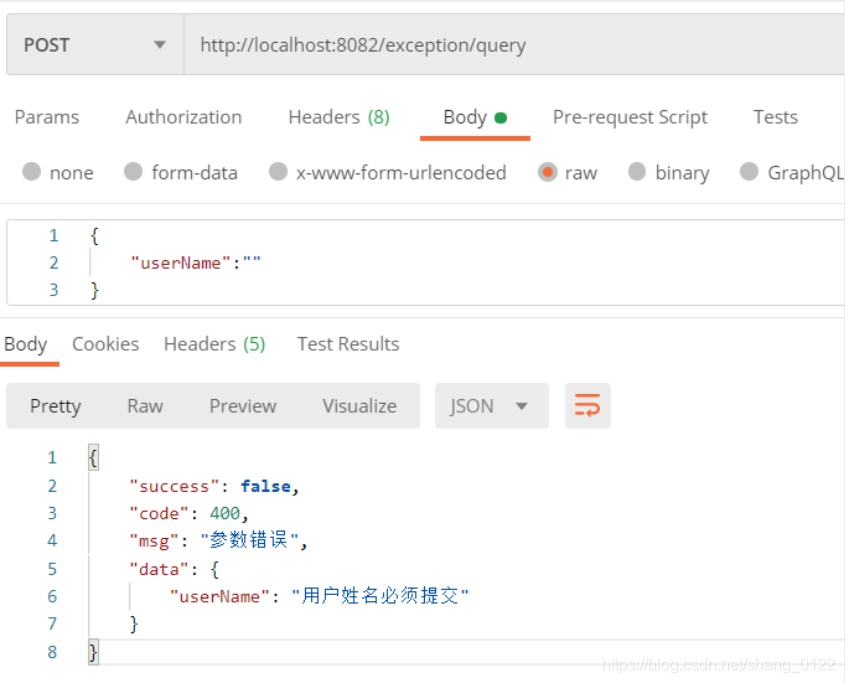
Task: Open the response Cookies tab
Action: tap(106, 344)
